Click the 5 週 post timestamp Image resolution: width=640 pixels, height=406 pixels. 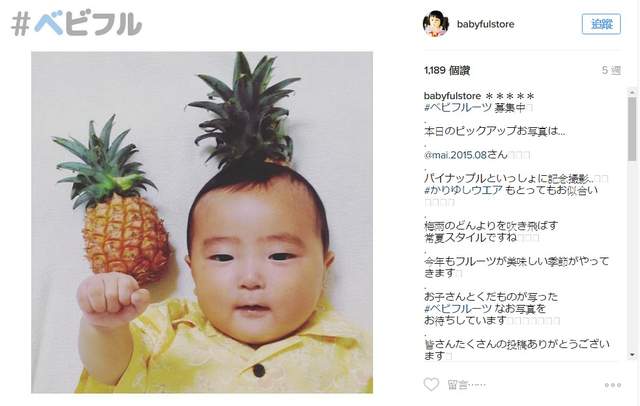click(611, 71)
